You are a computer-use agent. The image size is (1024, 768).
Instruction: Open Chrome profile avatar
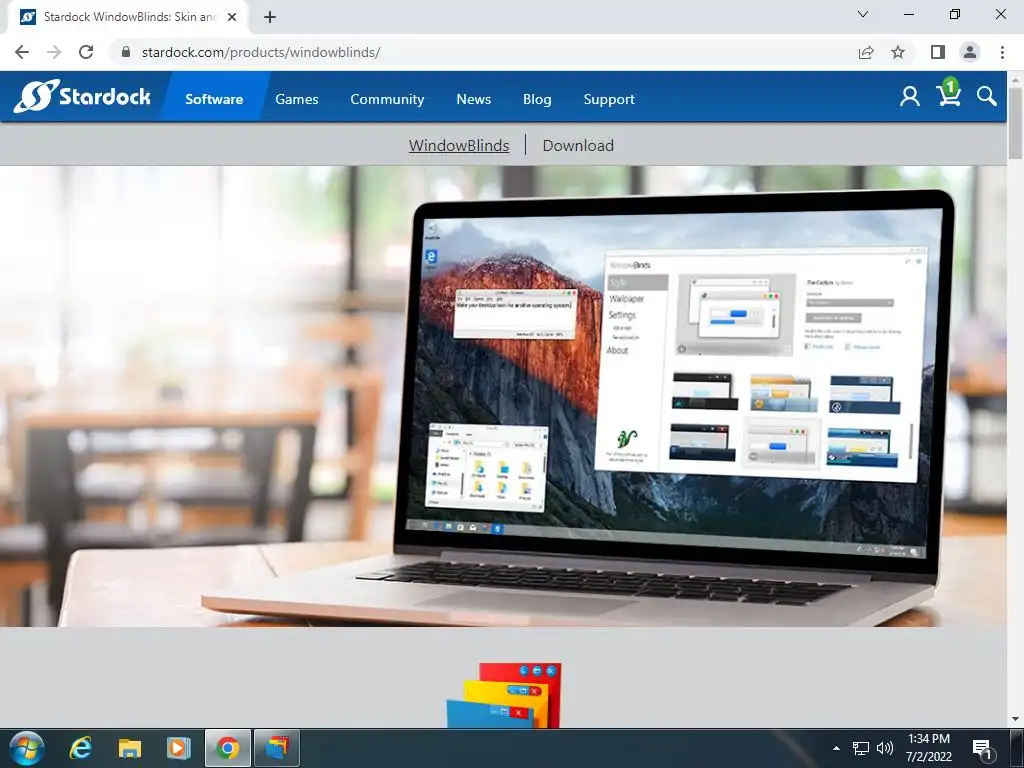coord(970,52)
